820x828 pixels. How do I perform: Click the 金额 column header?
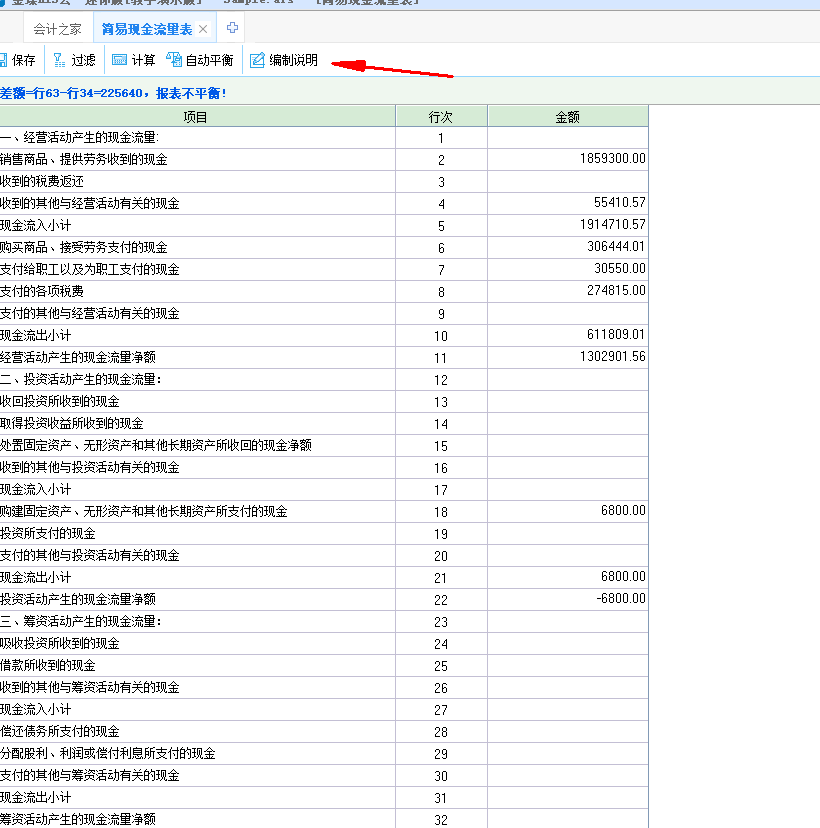pos(567,117)
